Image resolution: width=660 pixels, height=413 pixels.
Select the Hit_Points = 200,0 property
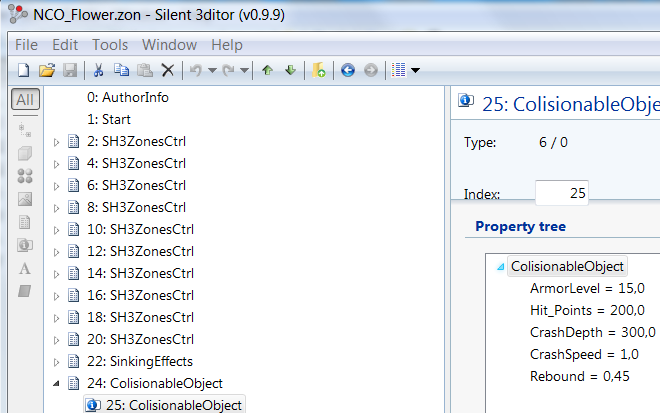pos(592,310)
